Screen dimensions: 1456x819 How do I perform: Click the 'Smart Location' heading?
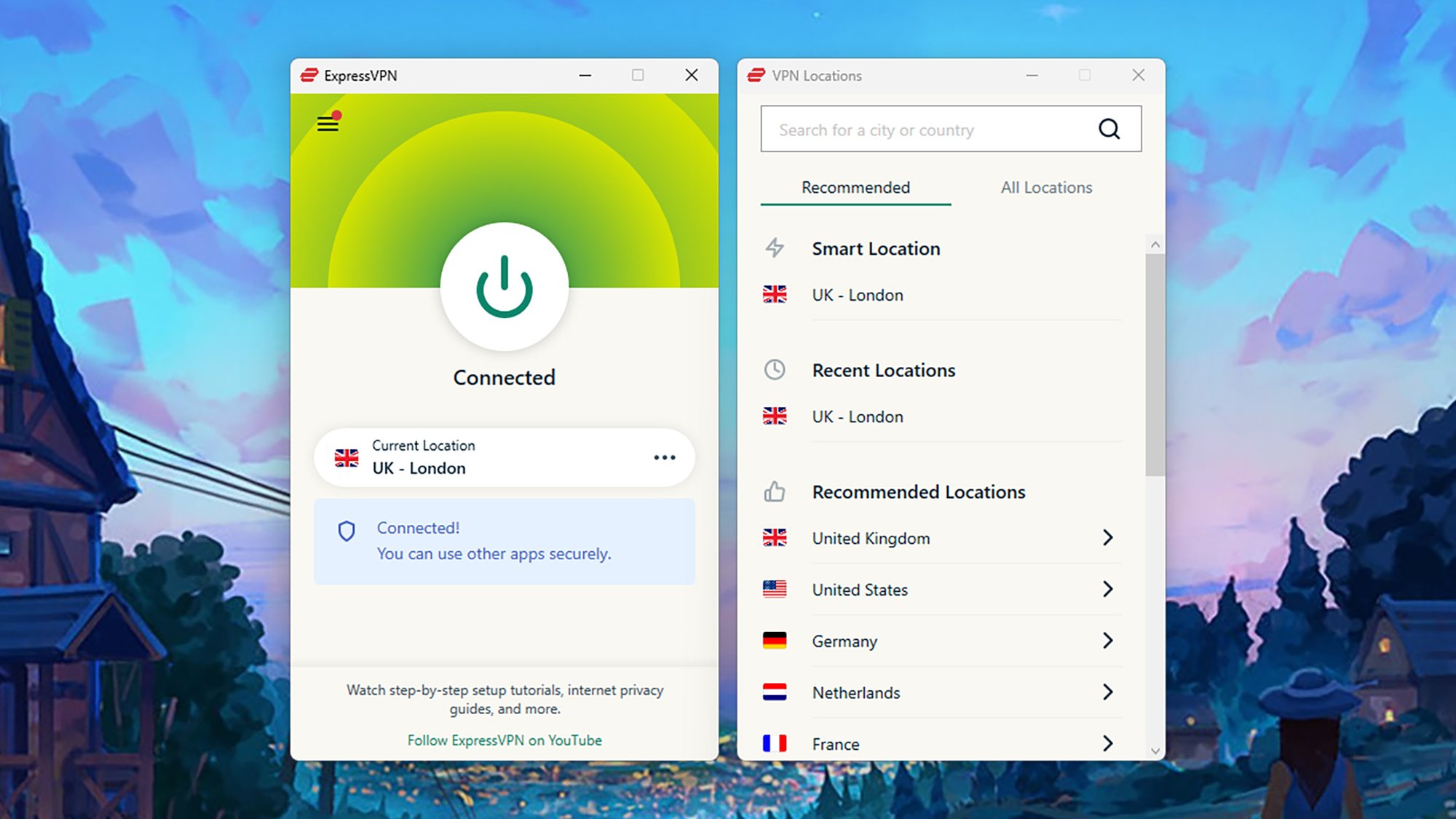(876, 249)
